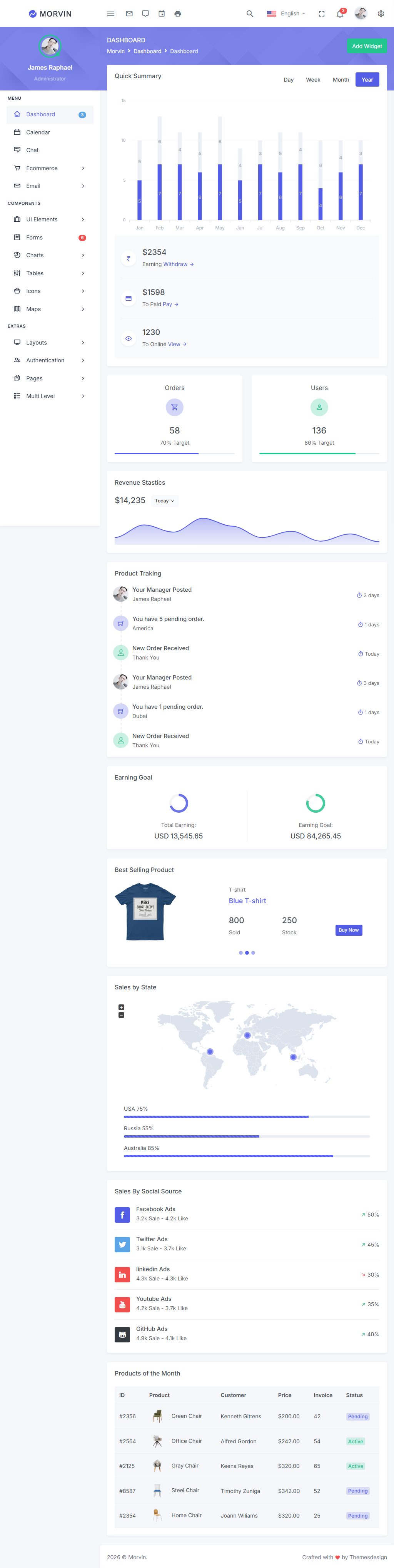Open Pages in the sidebar
Screen dimensions: 394x1568
[50, 378]
